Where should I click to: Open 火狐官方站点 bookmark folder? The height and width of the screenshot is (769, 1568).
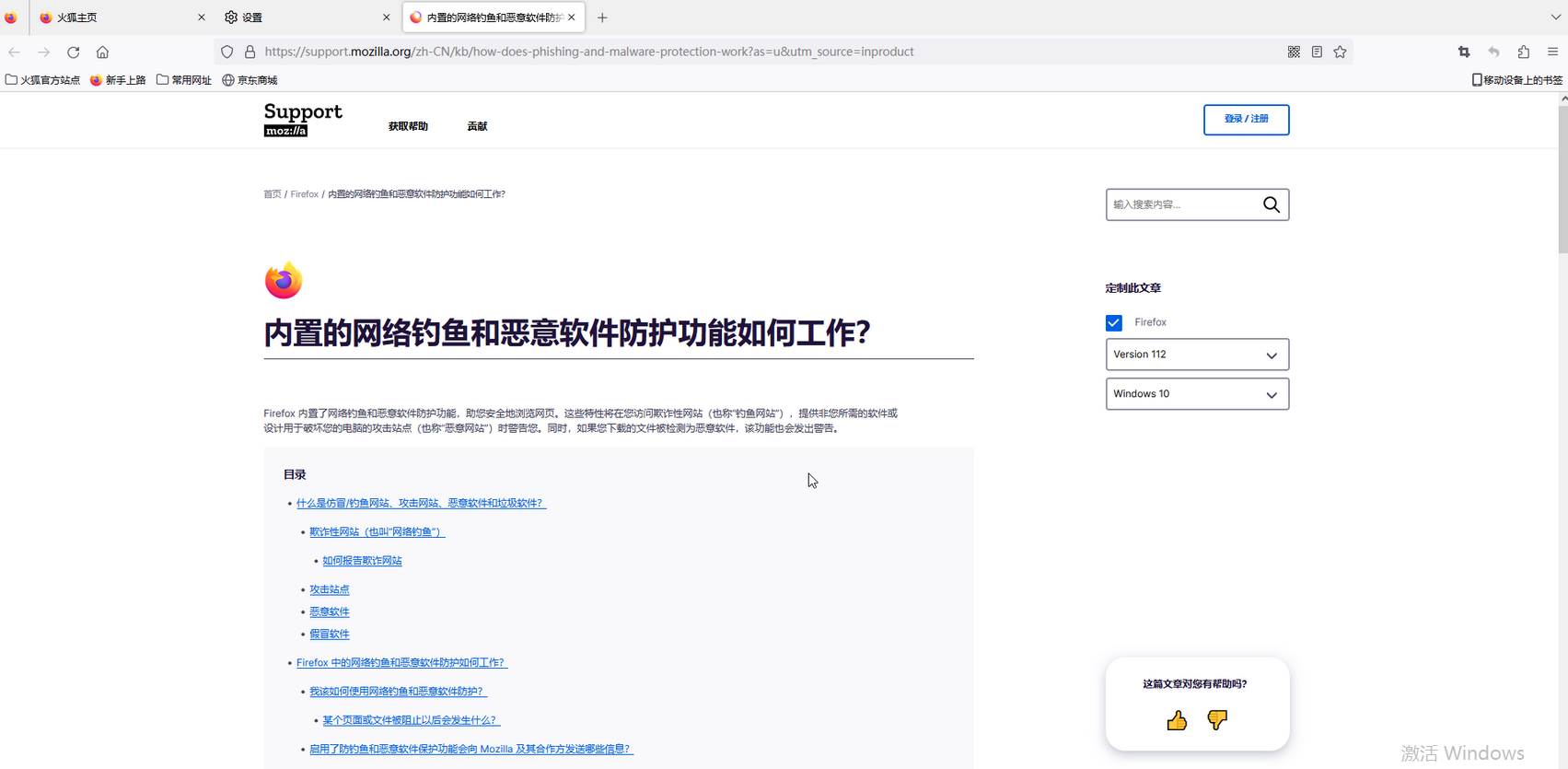pos(42,80)
